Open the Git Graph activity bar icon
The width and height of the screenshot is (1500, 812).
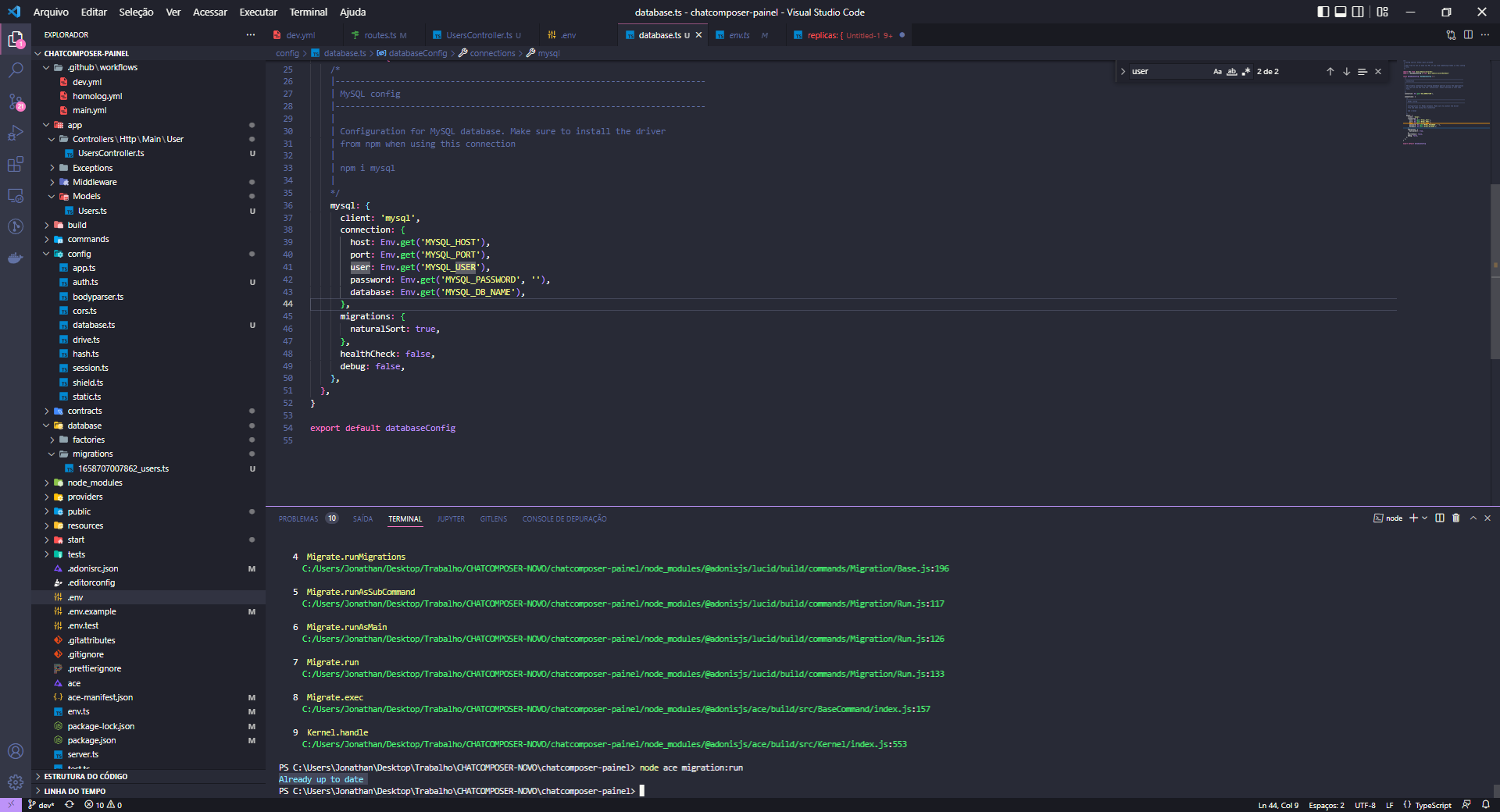[16, 226]
